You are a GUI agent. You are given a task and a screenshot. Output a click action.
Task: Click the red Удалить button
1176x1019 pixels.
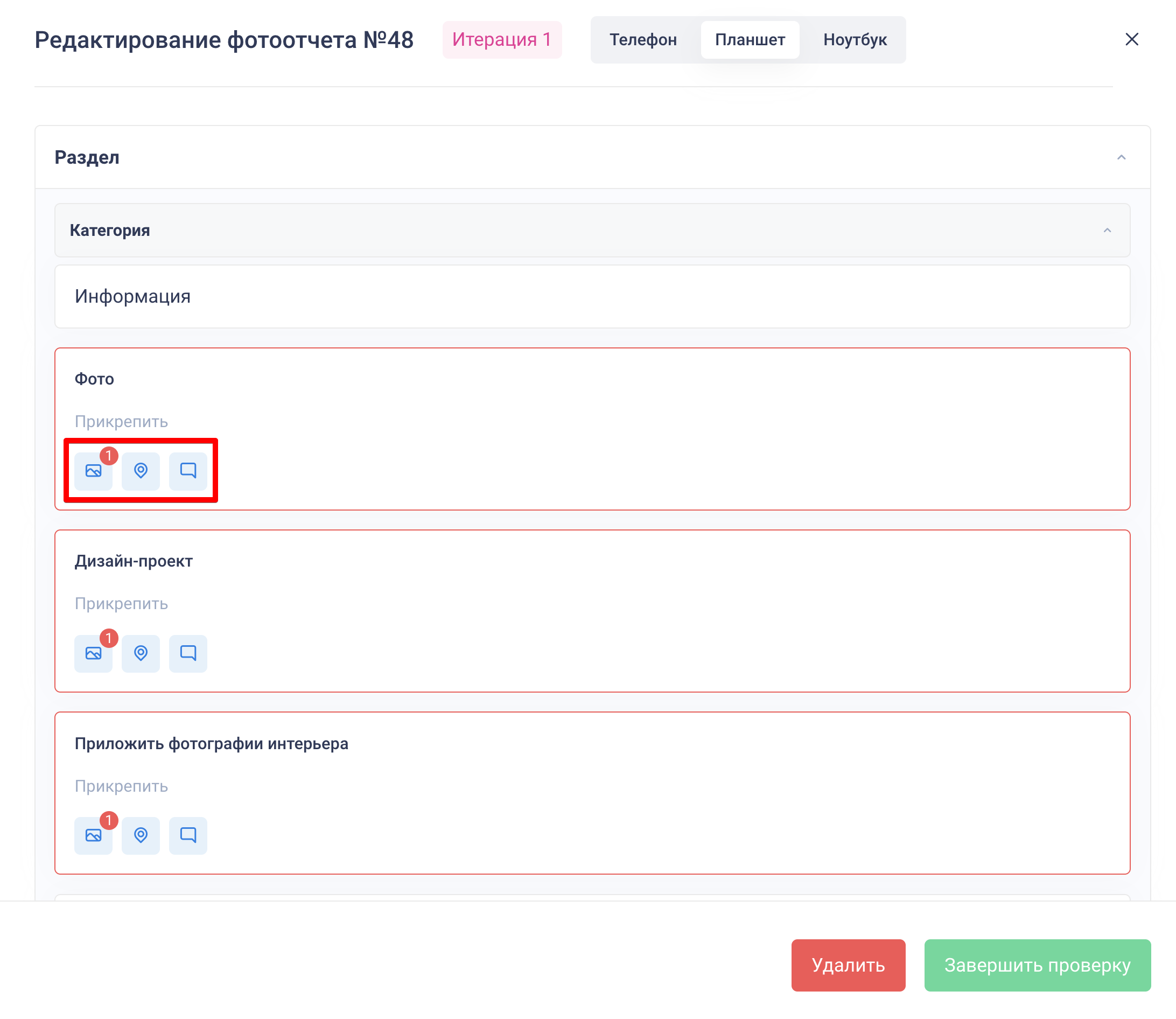(x=848, y=965)
